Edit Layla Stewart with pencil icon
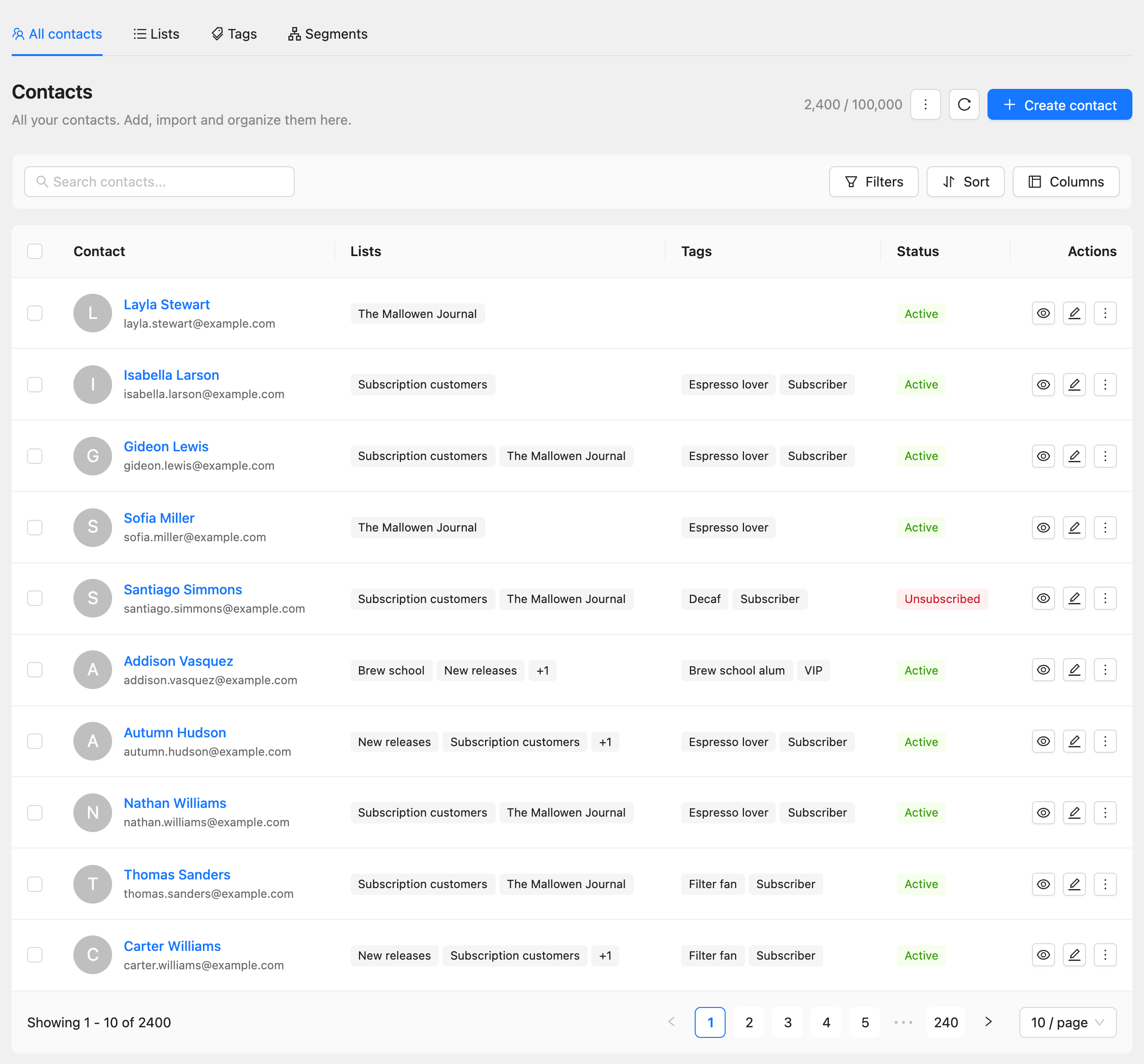 1074,313
